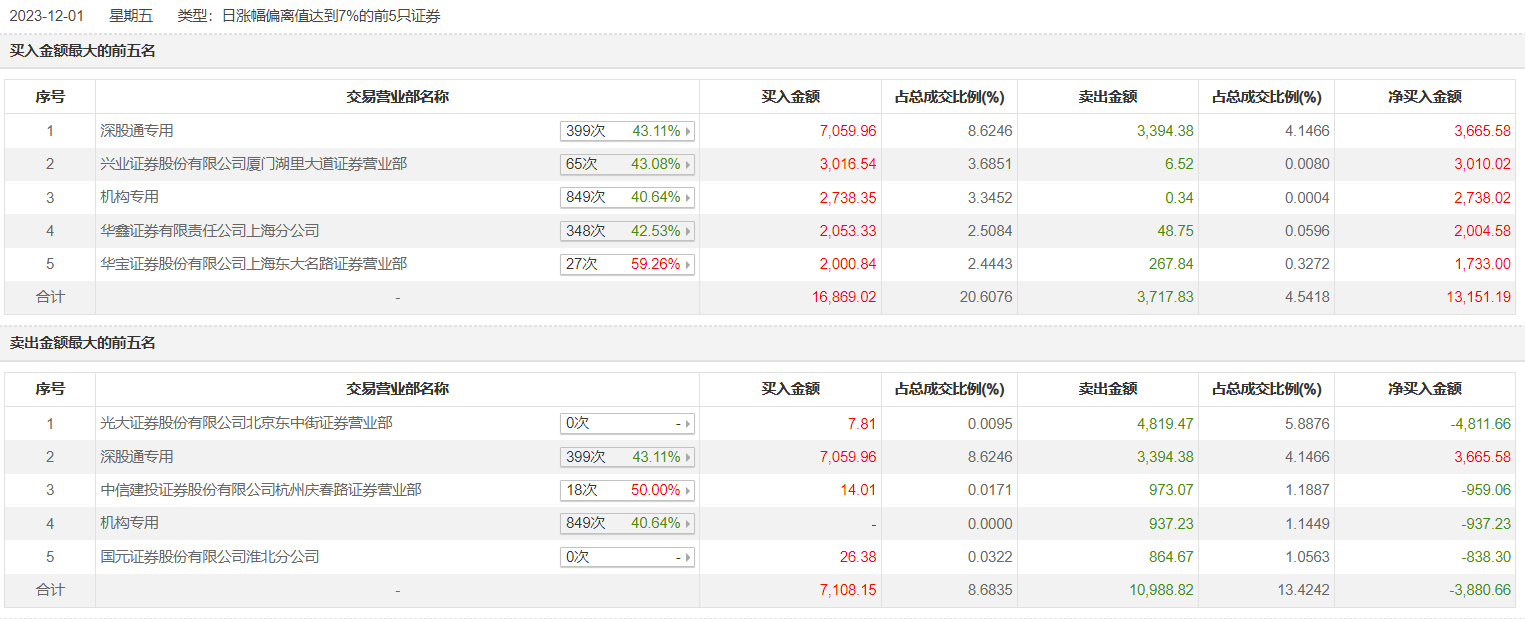The height and width of the screenshot is (619, 1525).
Task: Open 中信建投证券杭州庆春路证券营业部
Action: coord(261,490)
